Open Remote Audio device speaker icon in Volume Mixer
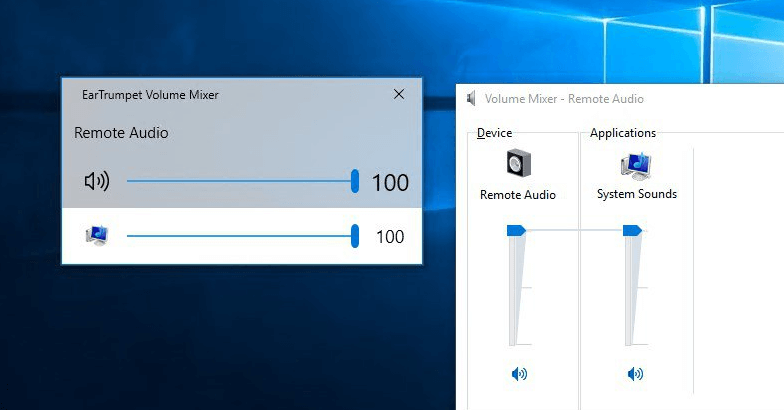The image size is (784, 410). [x=518, y=163]
